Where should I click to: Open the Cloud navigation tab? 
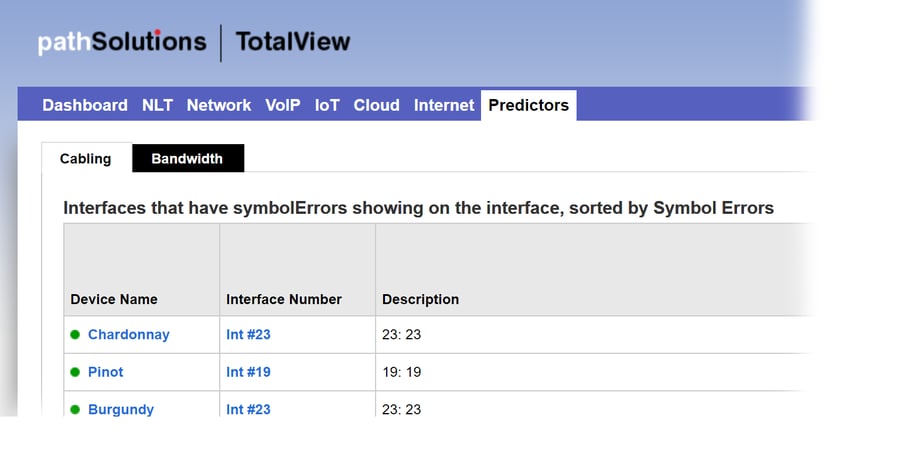click(x=376, y=105)
